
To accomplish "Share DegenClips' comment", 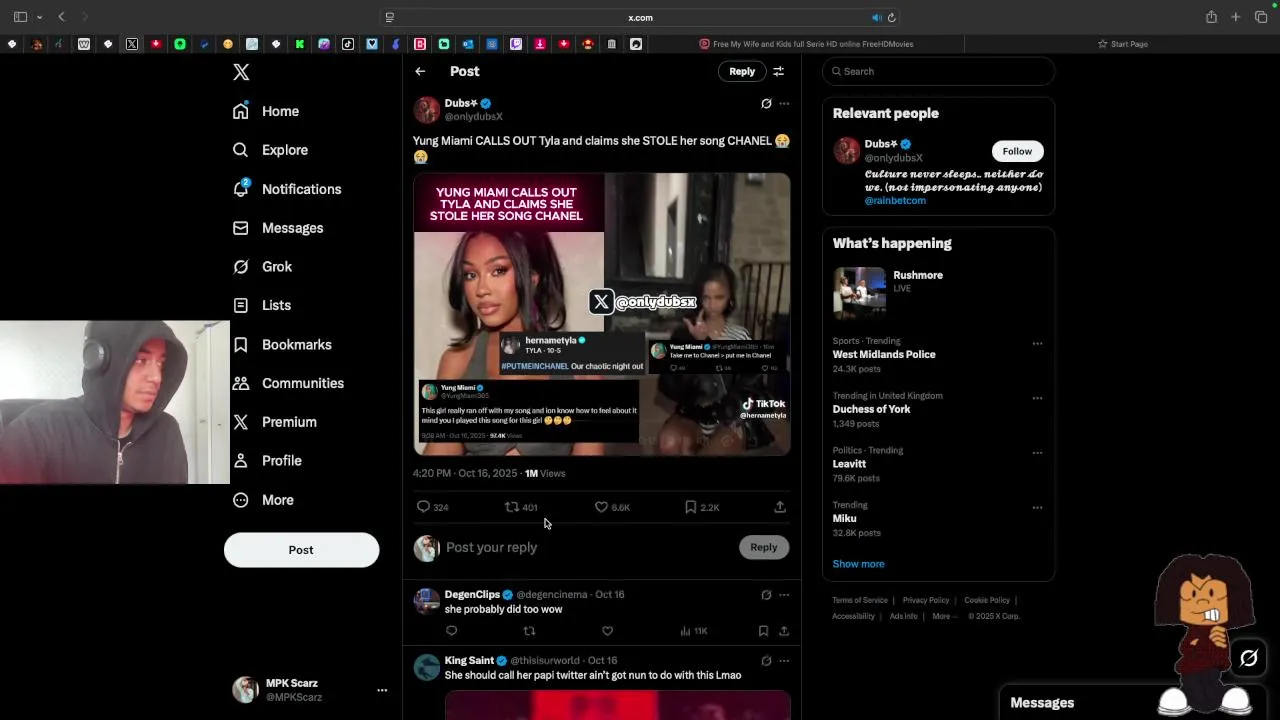I will pos(784,631).
